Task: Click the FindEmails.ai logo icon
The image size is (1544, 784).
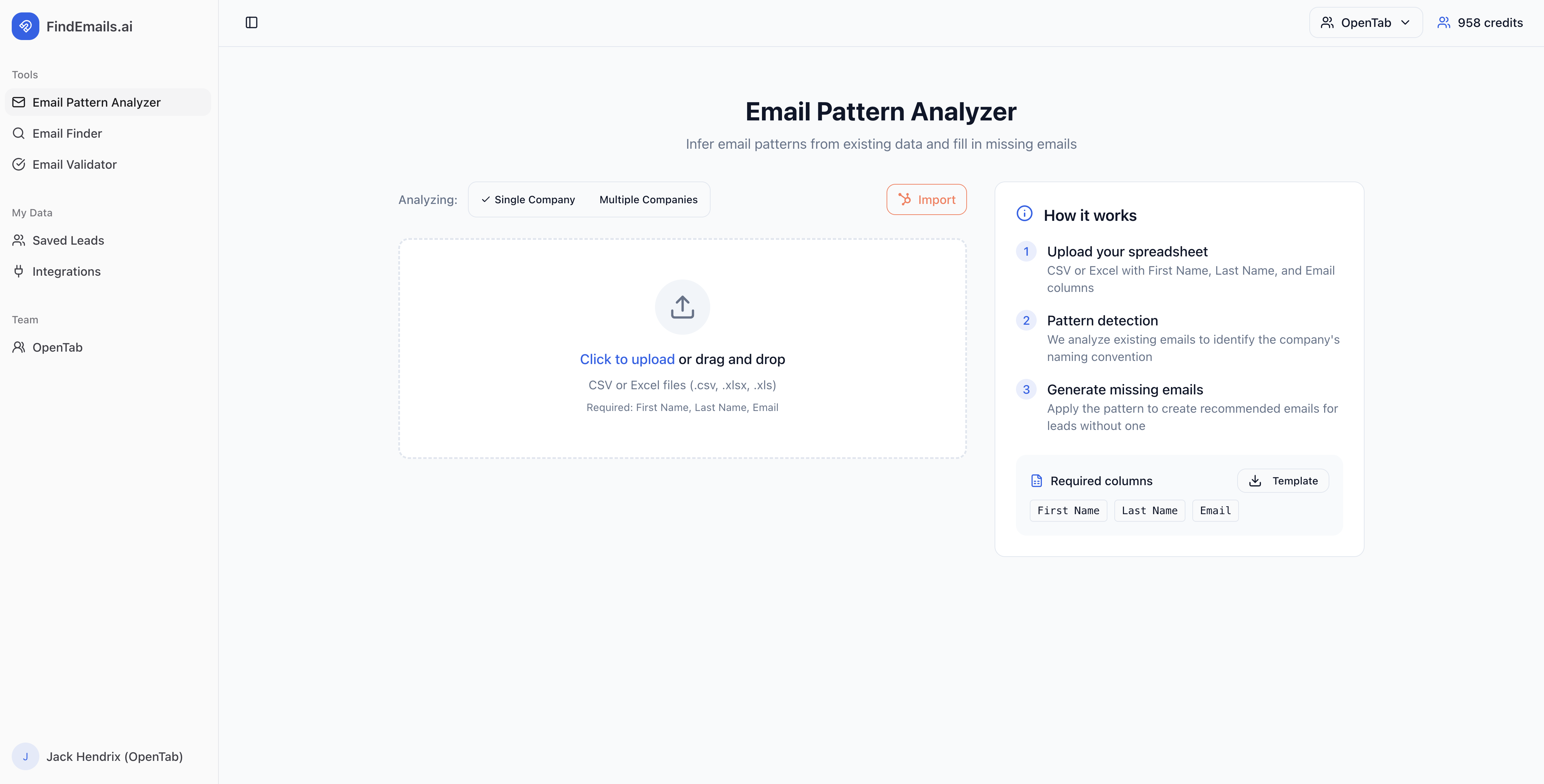Action: pos(25,26)
